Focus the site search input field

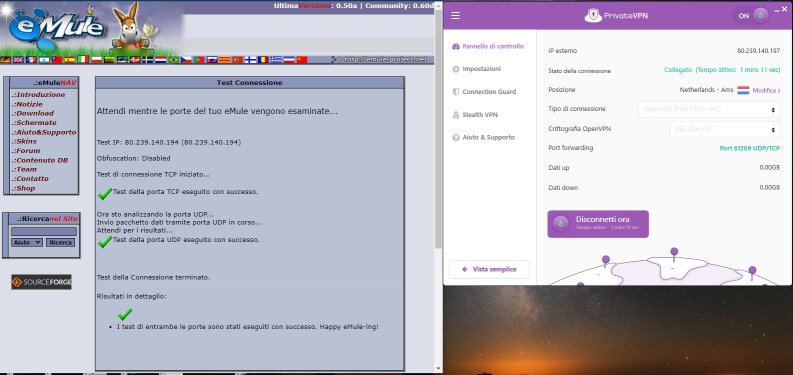coord(44,231)
